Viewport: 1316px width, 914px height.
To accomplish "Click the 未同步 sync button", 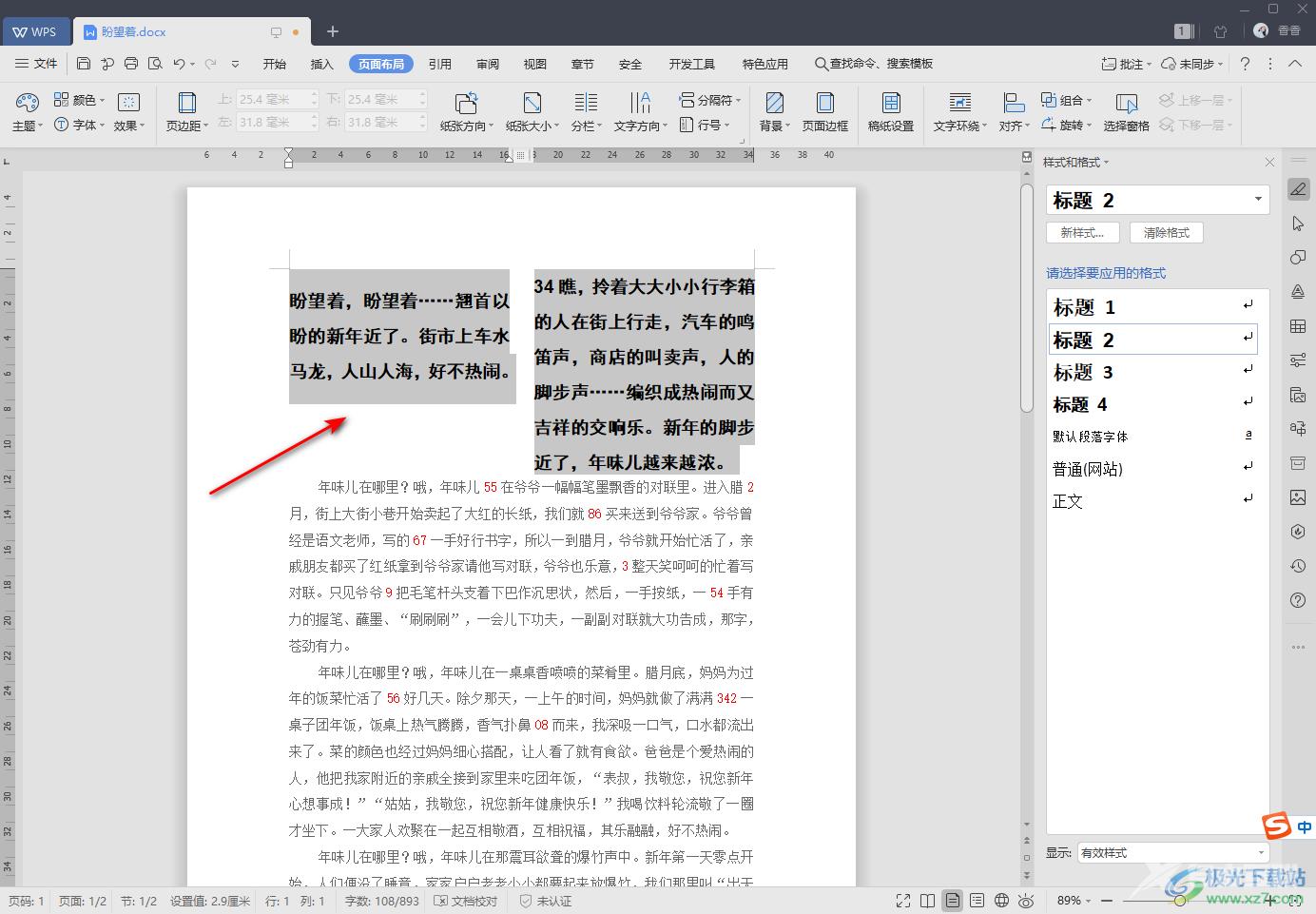I will point(1192,64).
